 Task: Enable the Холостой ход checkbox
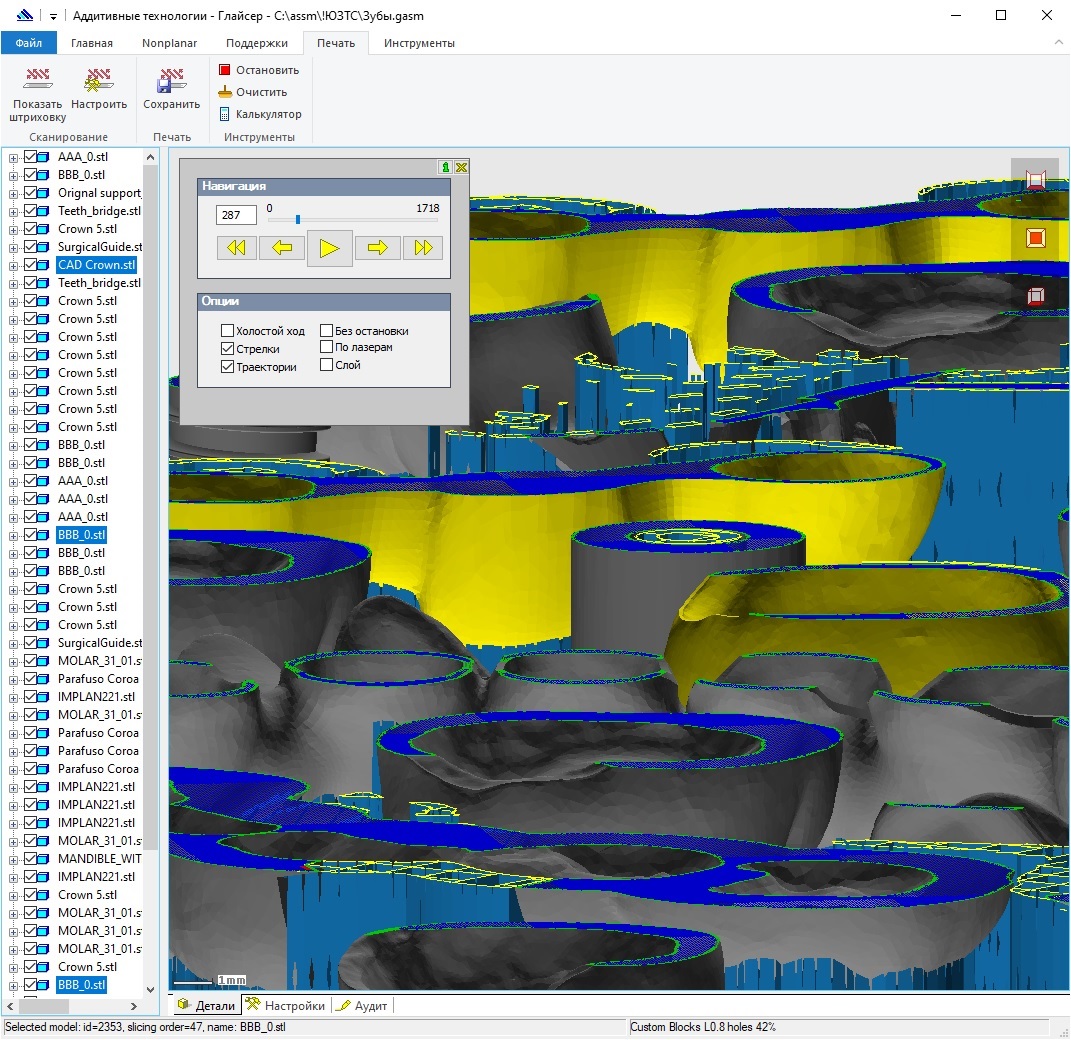[227, 331]
